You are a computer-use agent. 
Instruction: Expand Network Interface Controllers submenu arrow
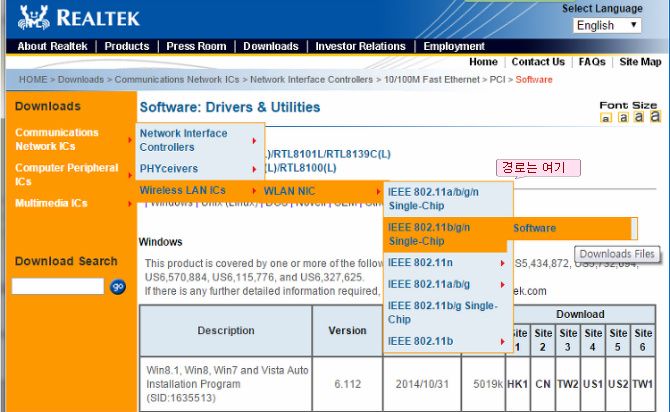[254, 141]
